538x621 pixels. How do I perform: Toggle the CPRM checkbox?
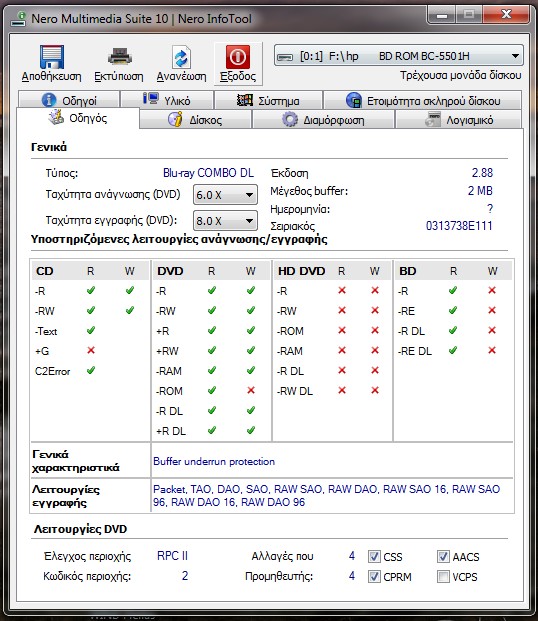point(374,576)
